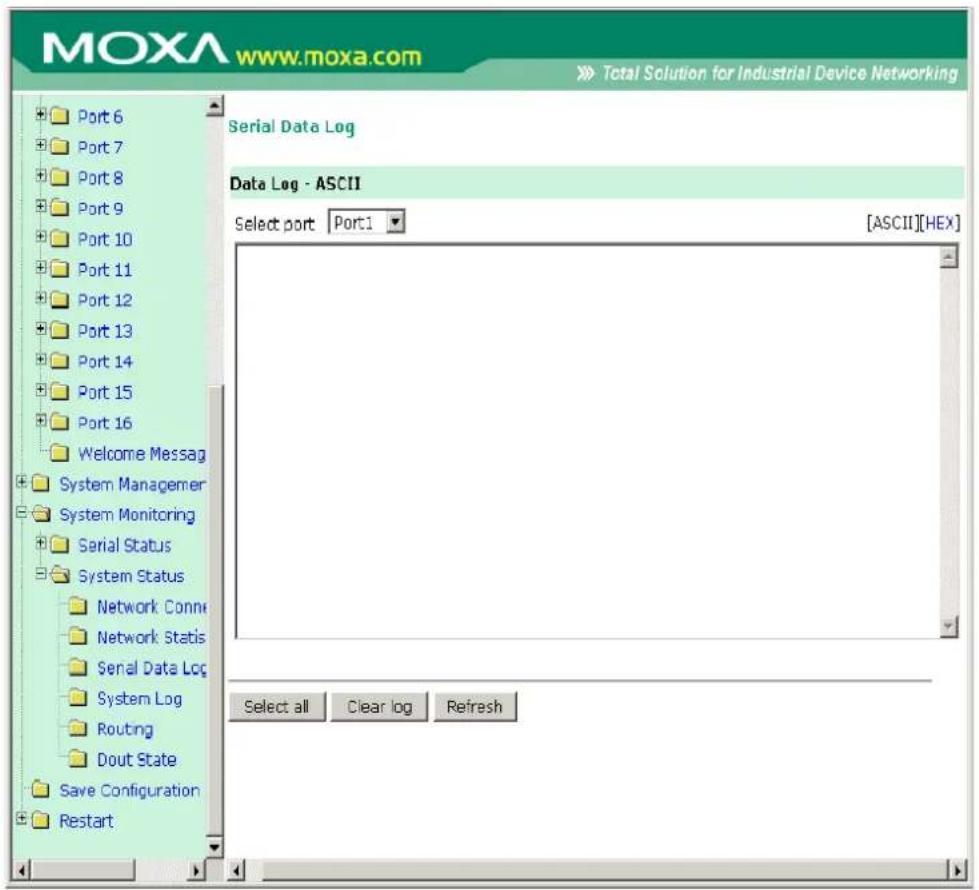
Task: Click the data log scrollbar down arrow
Action: [949, 626]
